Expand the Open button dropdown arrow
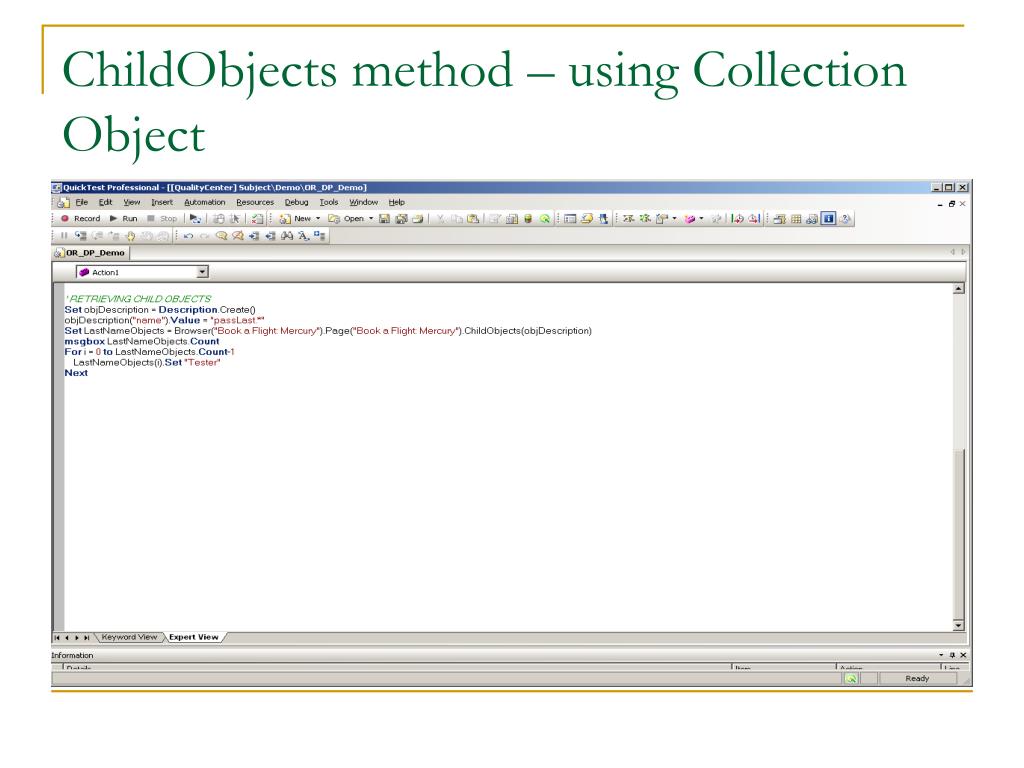1024x768 pixels. coord(370,218)
